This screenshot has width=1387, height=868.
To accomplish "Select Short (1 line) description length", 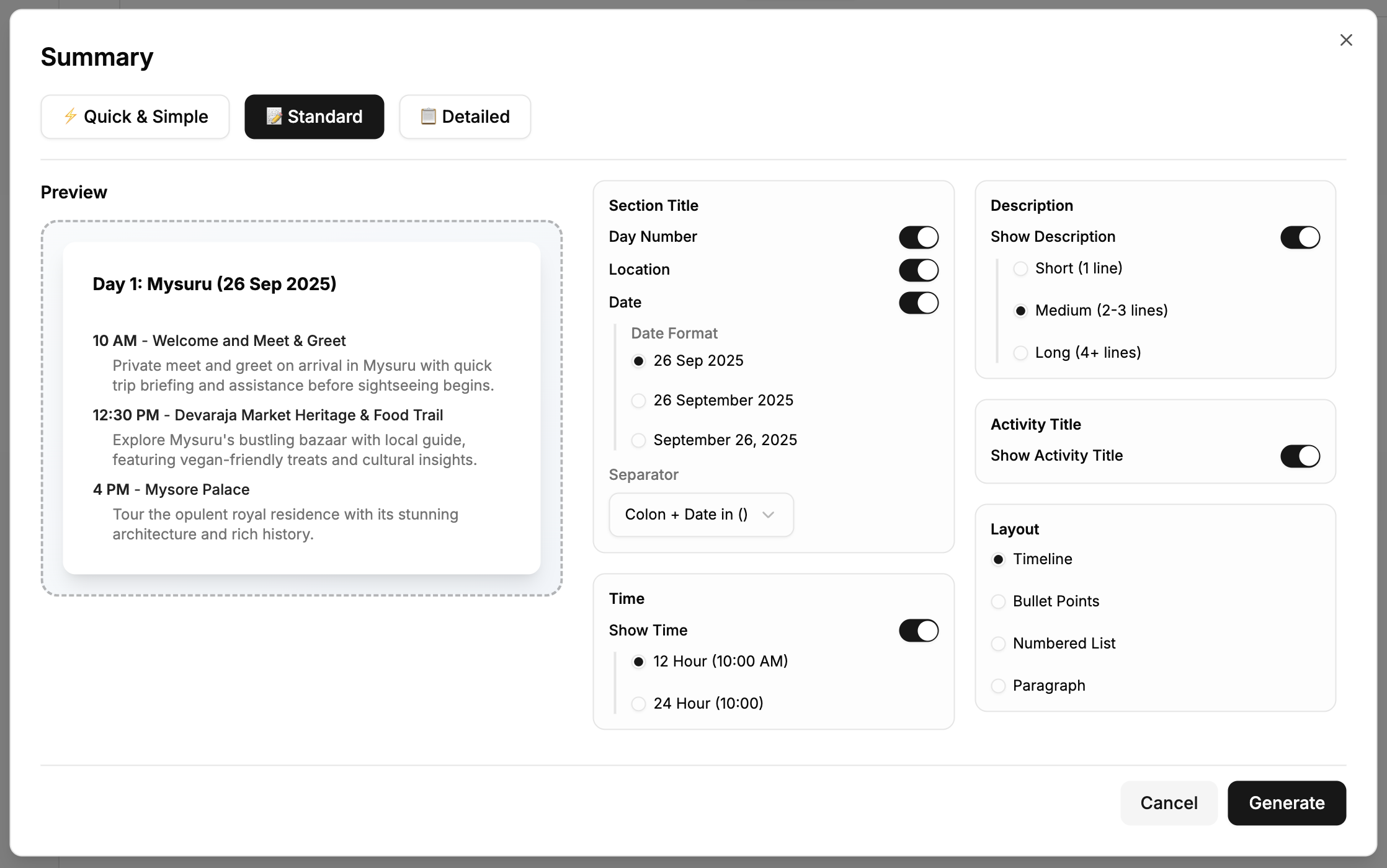I will (1020, 268).
